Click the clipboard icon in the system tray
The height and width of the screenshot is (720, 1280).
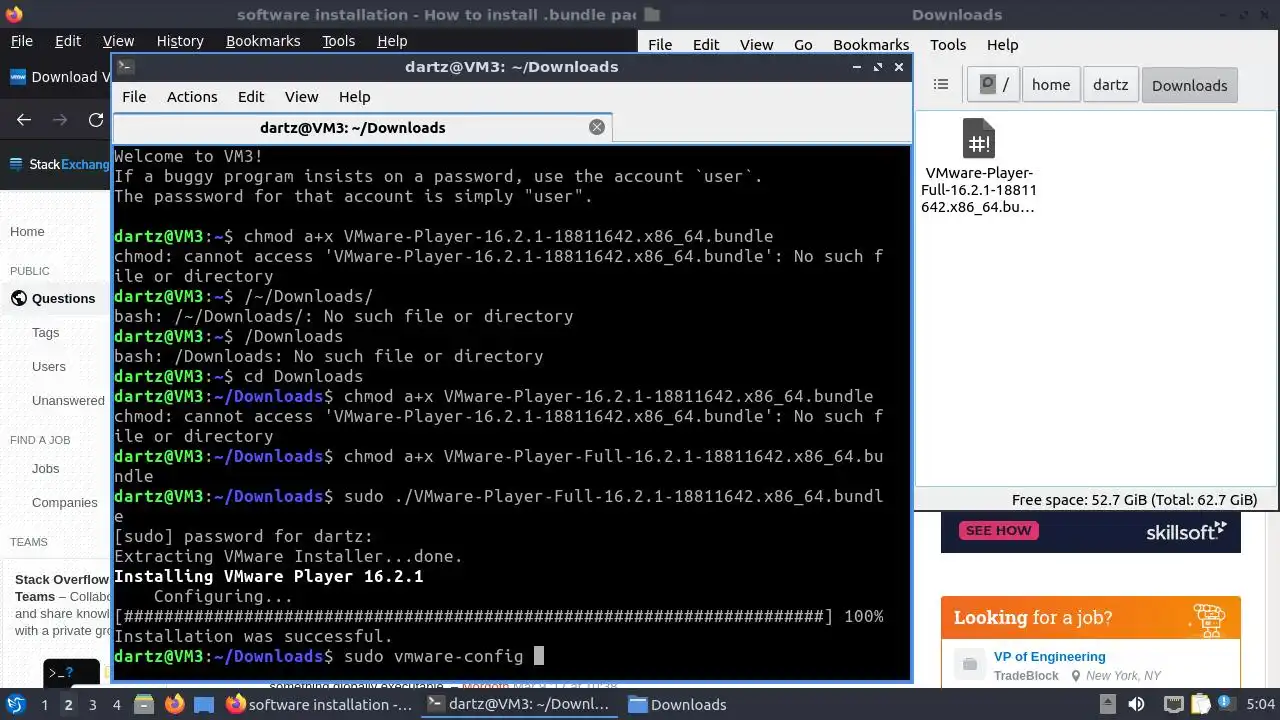tap(1200, 704)
